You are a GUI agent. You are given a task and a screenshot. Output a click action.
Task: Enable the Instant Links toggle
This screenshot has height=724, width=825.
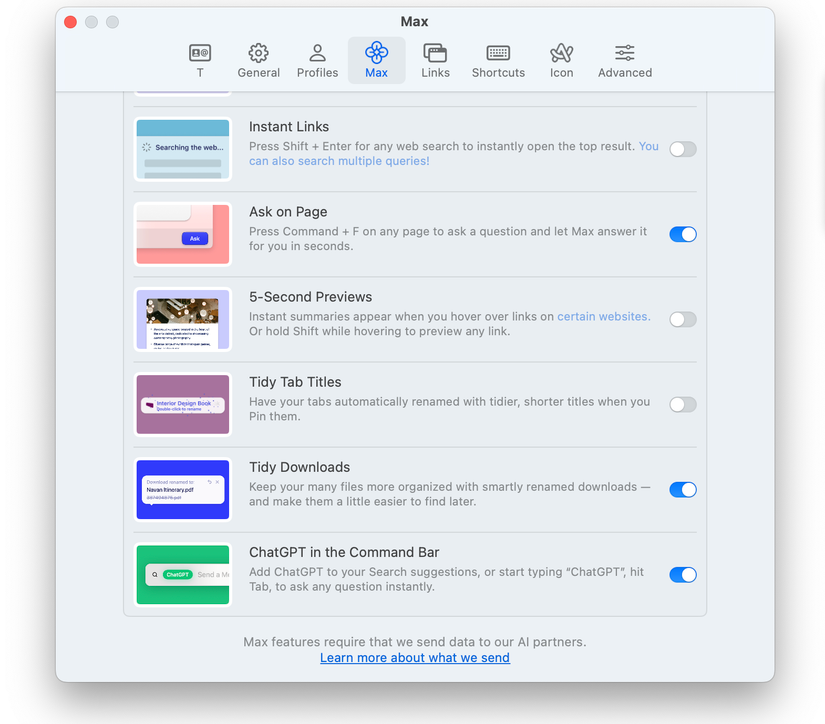[x=683, y=149]
